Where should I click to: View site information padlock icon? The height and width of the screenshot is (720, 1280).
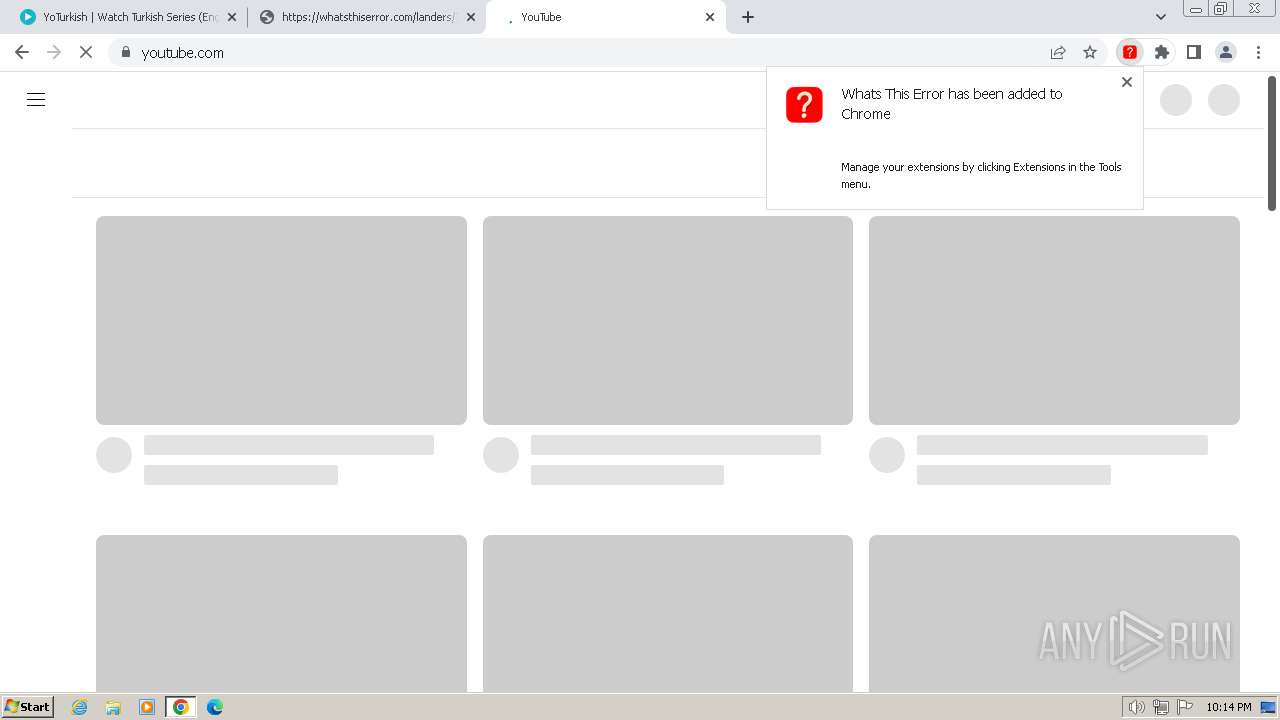(x=125, y=52)
